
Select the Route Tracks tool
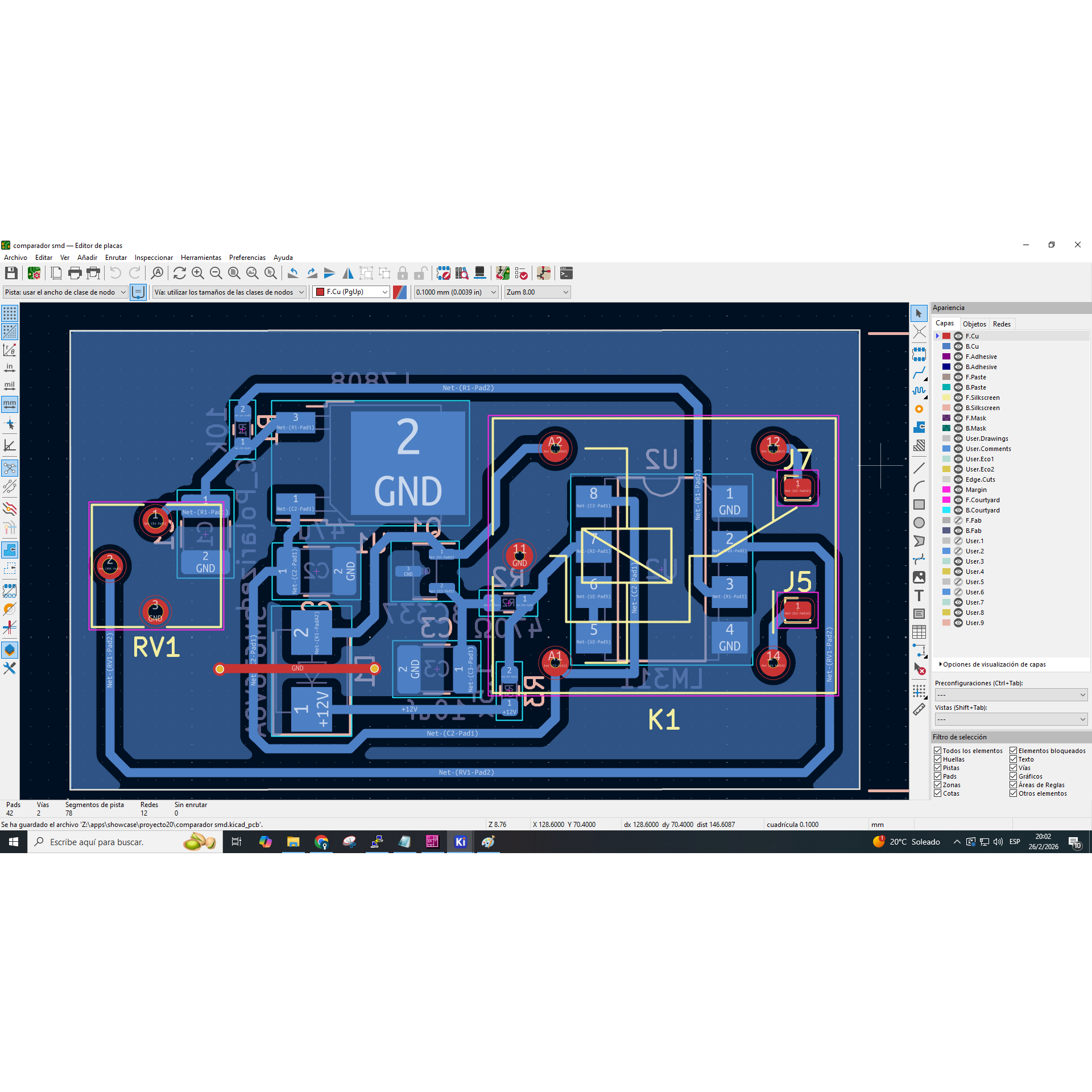(919, 373)
